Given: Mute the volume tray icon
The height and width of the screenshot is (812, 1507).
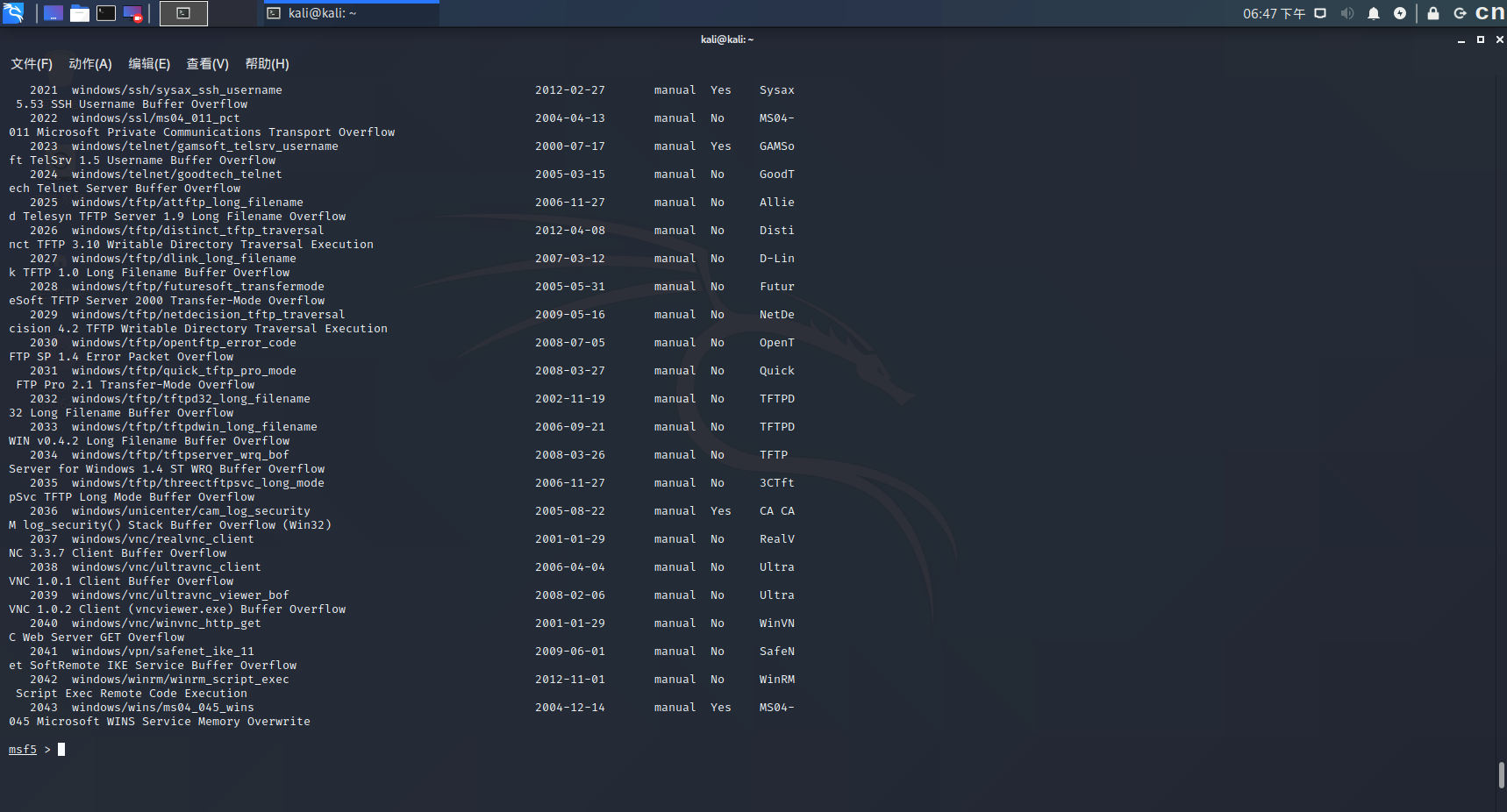Looking at the screenshot, I should point(1347,13).
